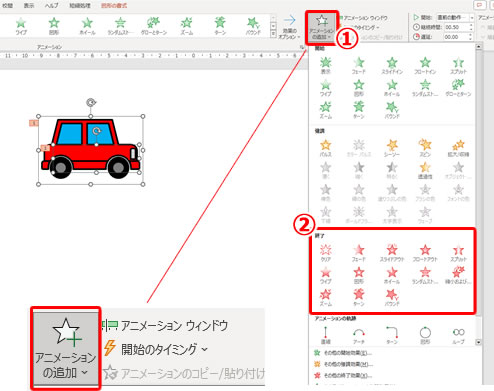Pick フェード in the 終了 effects section
Screen dimensions: 494x391
(359, 253)
